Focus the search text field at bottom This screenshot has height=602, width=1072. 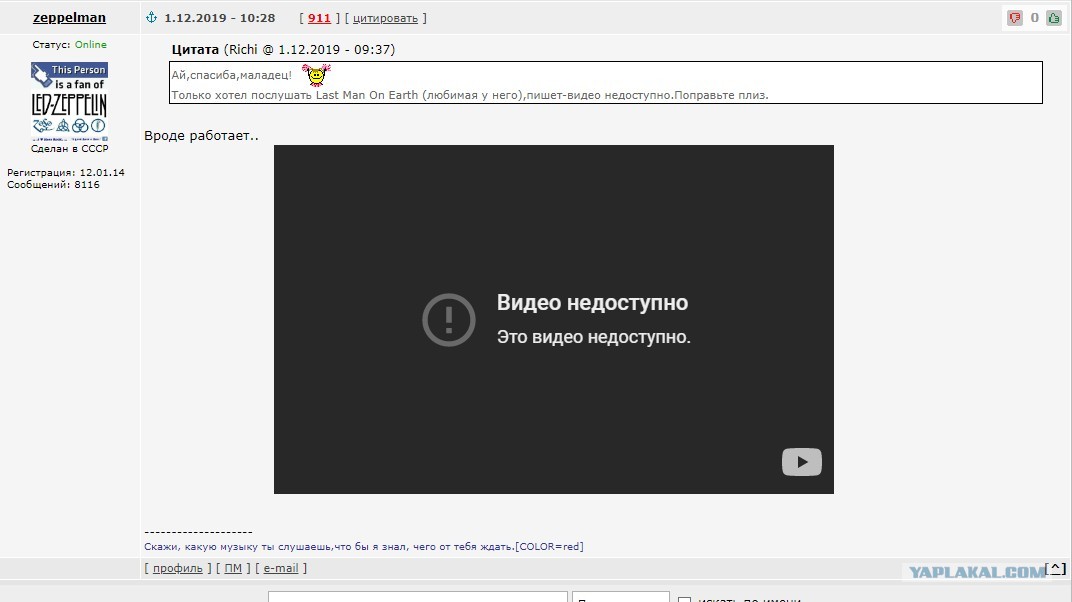click(418, 597)
